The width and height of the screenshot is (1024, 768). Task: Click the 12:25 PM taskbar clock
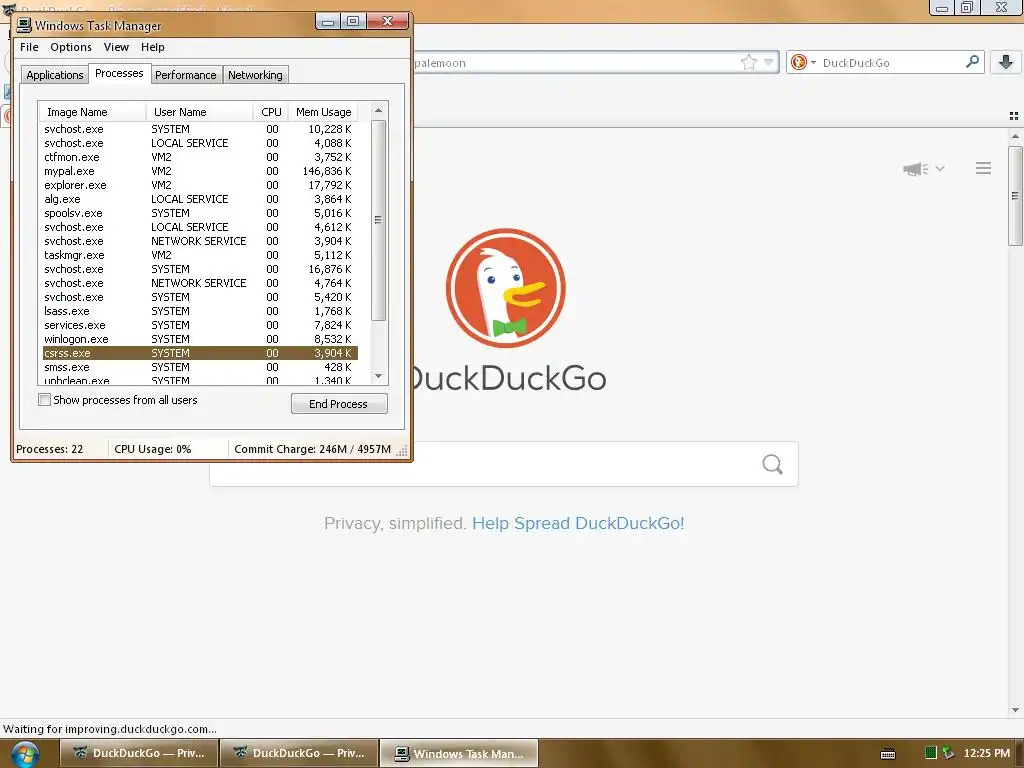pos(987,753)
